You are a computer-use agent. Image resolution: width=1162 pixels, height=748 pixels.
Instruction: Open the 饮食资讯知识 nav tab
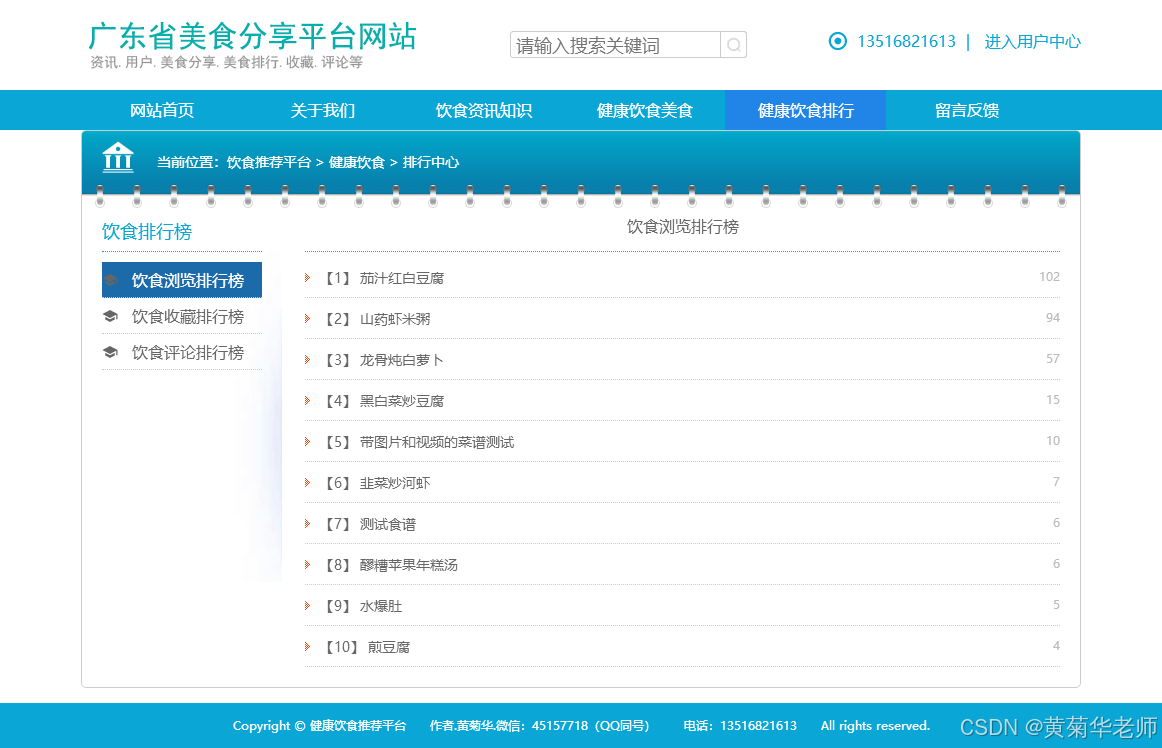(483, 110)
